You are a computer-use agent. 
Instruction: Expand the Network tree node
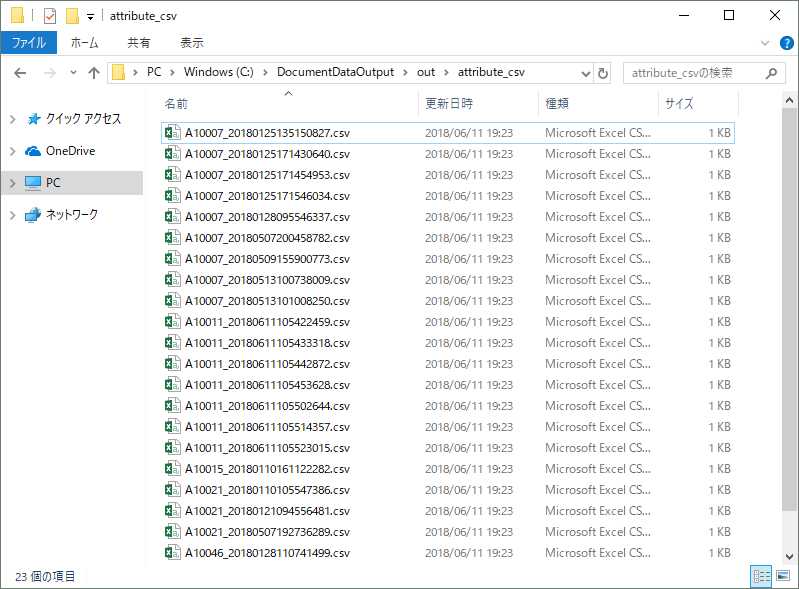[x=12, y=215]
